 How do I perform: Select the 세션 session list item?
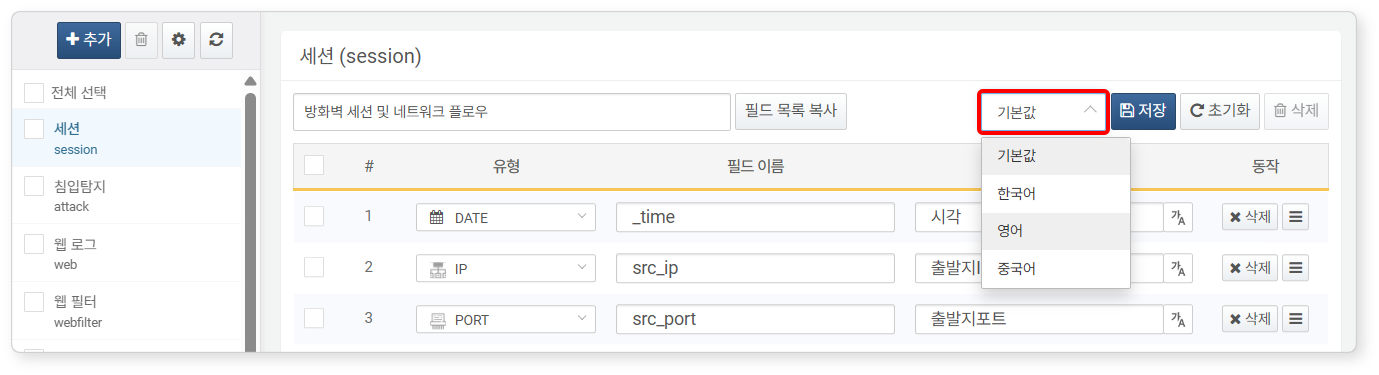[x=126, y=138]
